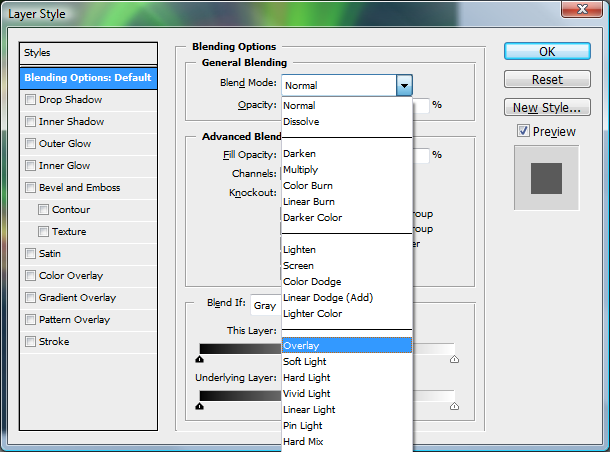Open the Styles header in the left panel
This screenshot has height=452, width=610.
click(x=89, y=53)
